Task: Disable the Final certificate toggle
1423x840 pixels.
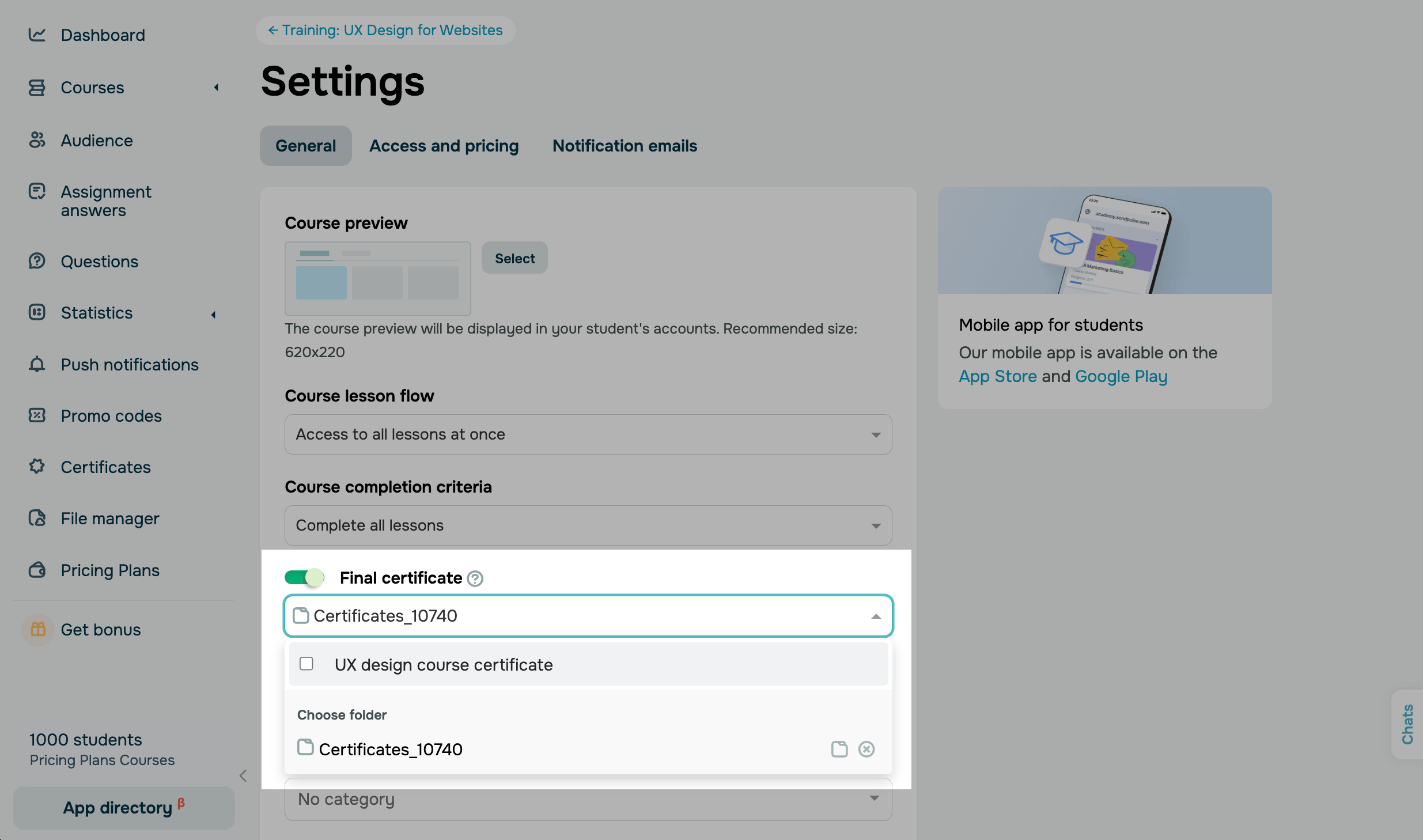Action: [x=305, y=577]
